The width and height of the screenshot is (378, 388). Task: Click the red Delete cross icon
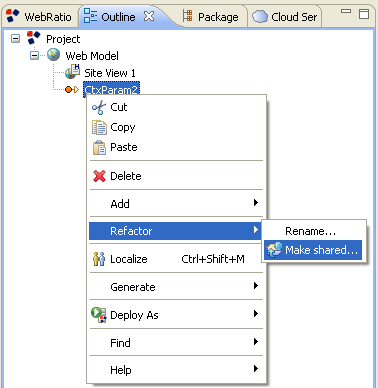point(99,176)
